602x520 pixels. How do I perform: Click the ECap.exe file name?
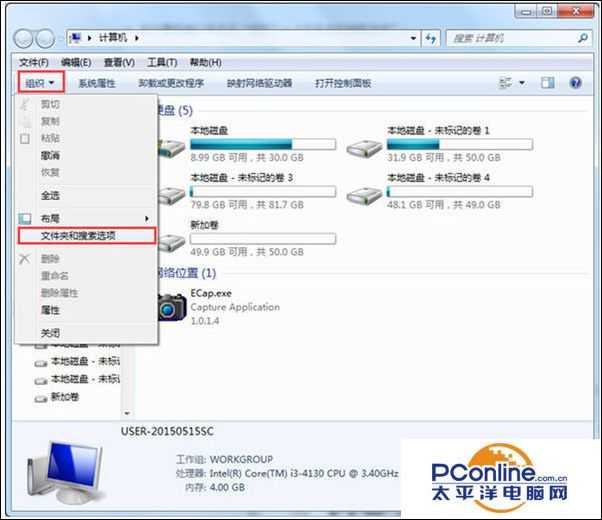point(211,293)
